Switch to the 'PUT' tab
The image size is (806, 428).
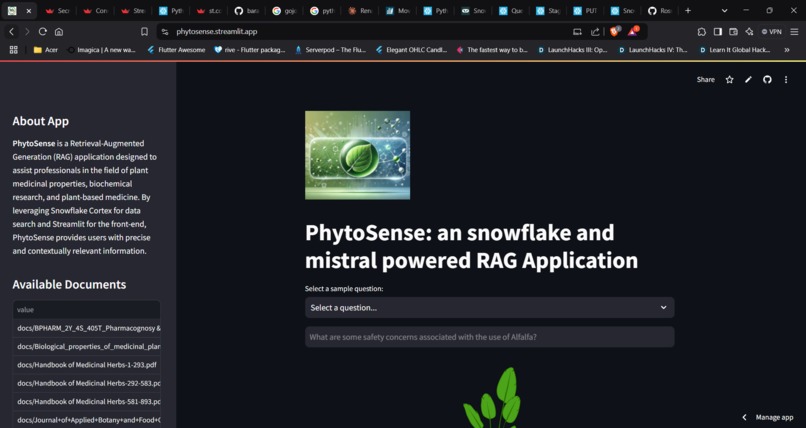pos(584,11)
